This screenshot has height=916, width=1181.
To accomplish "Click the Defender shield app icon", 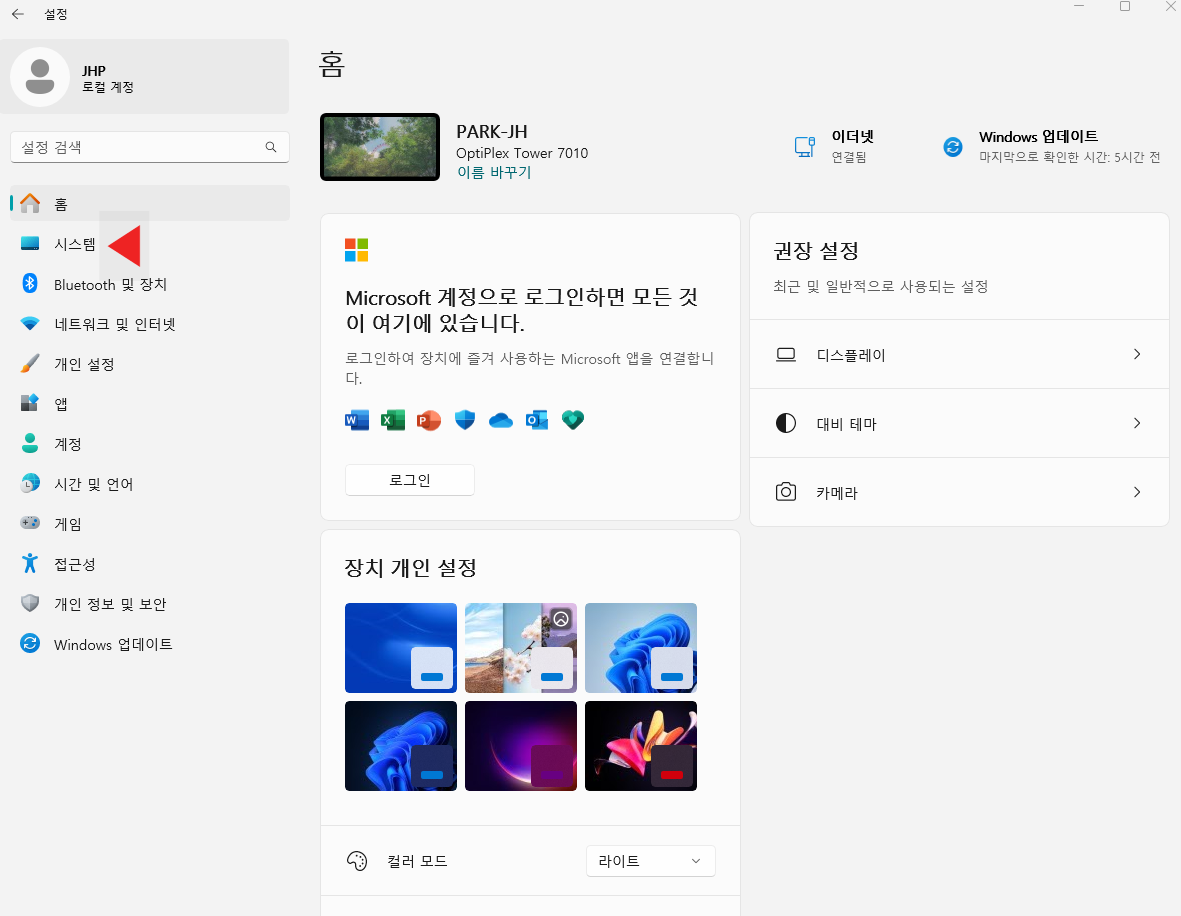I will (x=465, y=420).
